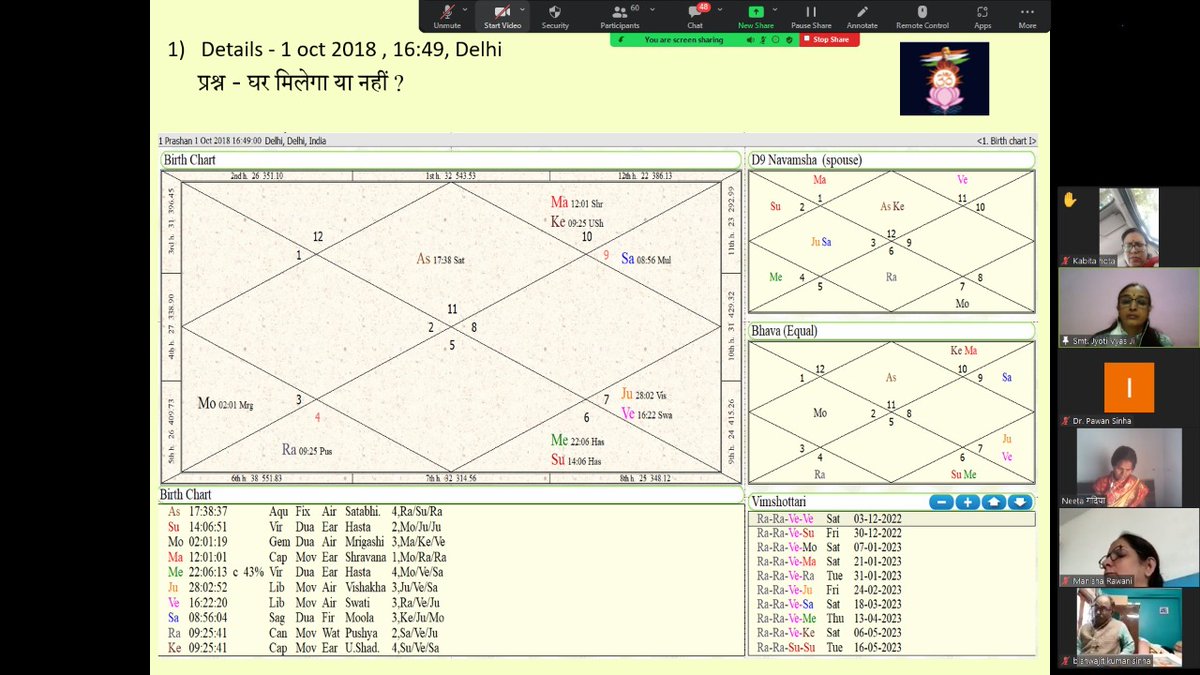Click the Neeta participant video thumbnail
This screenshot has height=675, width=1200.
[x=1129, y=468]
